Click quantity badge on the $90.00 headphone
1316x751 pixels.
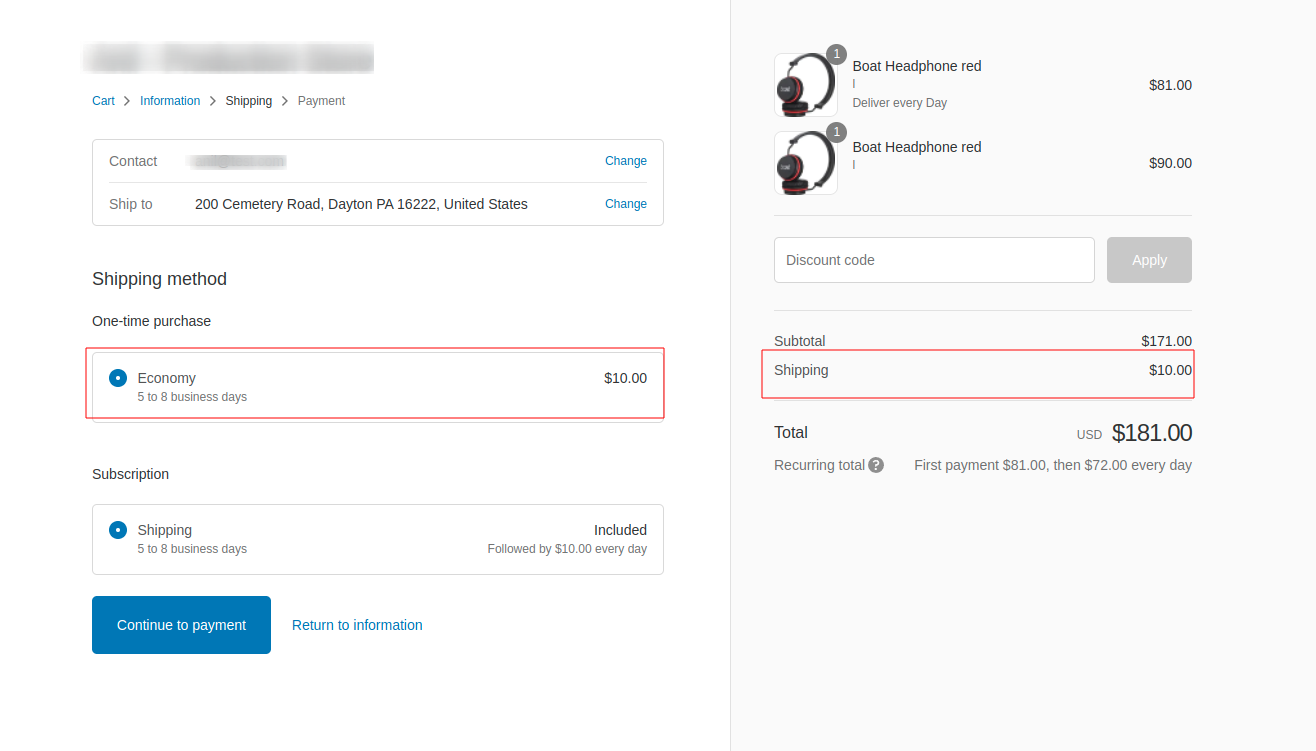click(837, 132)
